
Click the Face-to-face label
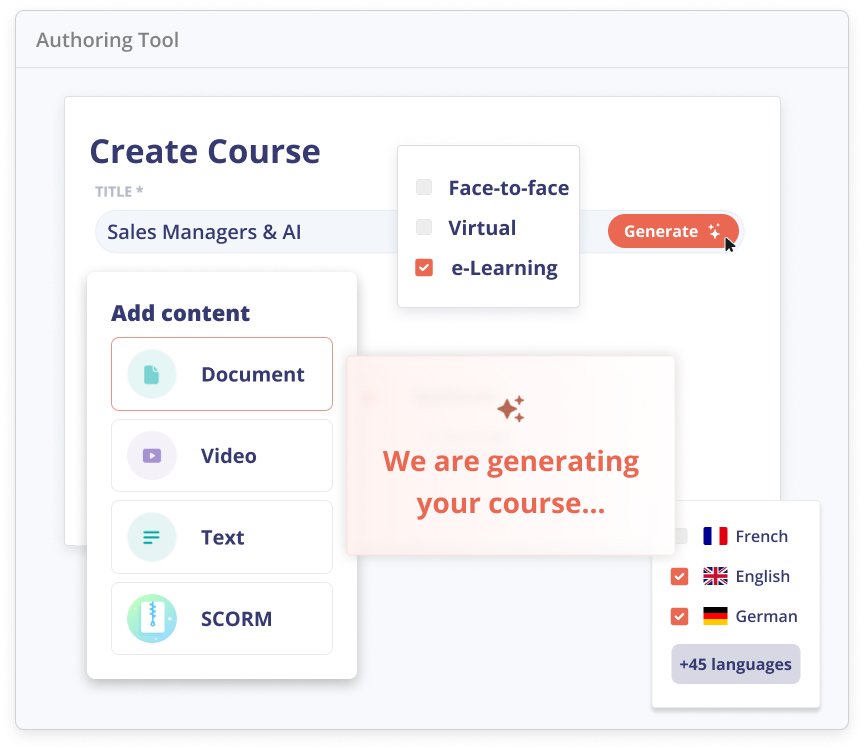[509, 188]
